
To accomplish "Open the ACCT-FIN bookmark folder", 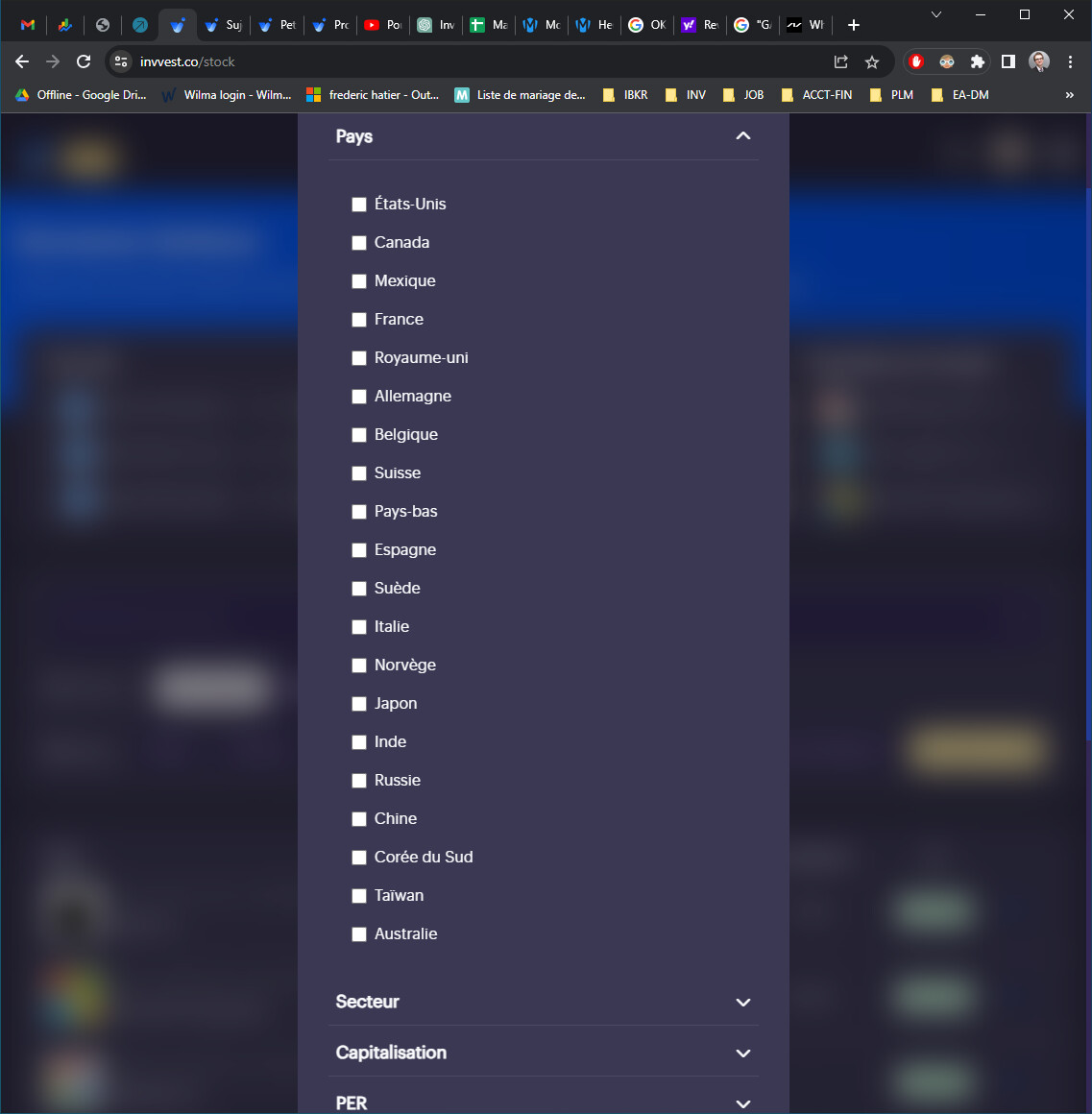I will point(817,95).
